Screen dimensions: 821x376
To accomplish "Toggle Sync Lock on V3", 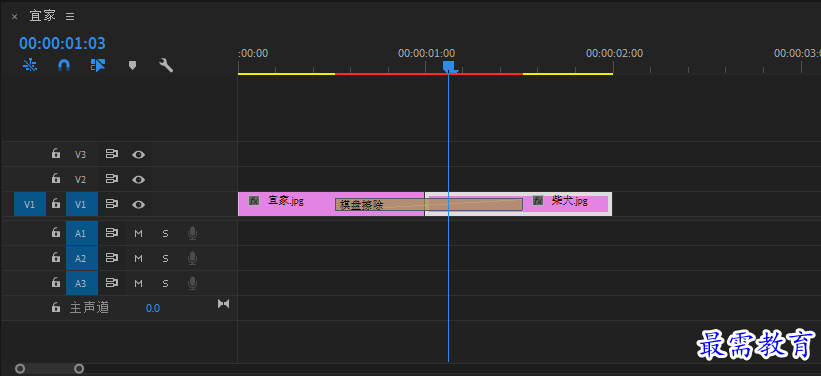I will tap(112, 154).
